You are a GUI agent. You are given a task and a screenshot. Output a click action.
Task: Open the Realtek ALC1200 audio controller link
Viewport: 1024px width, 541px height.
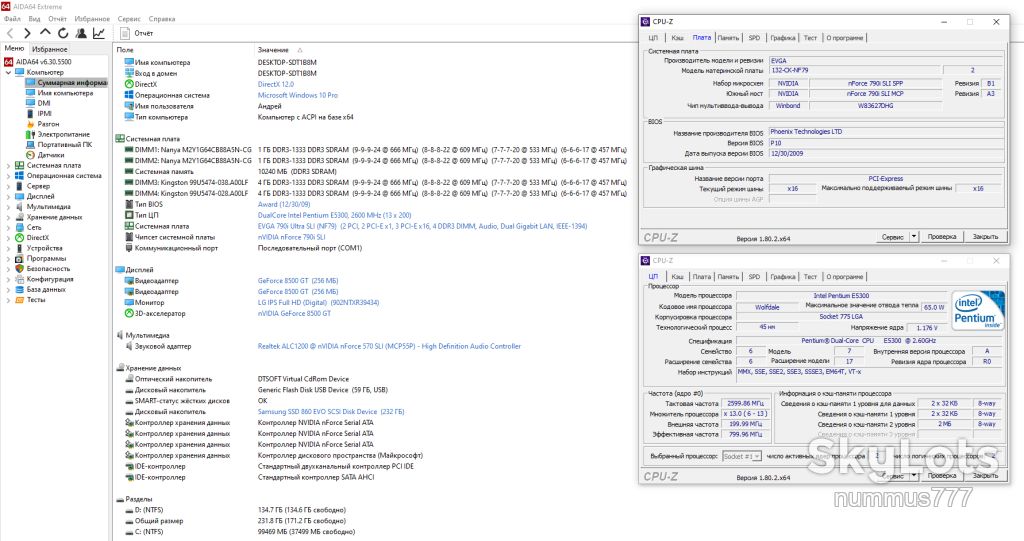(x=389, y=346)
